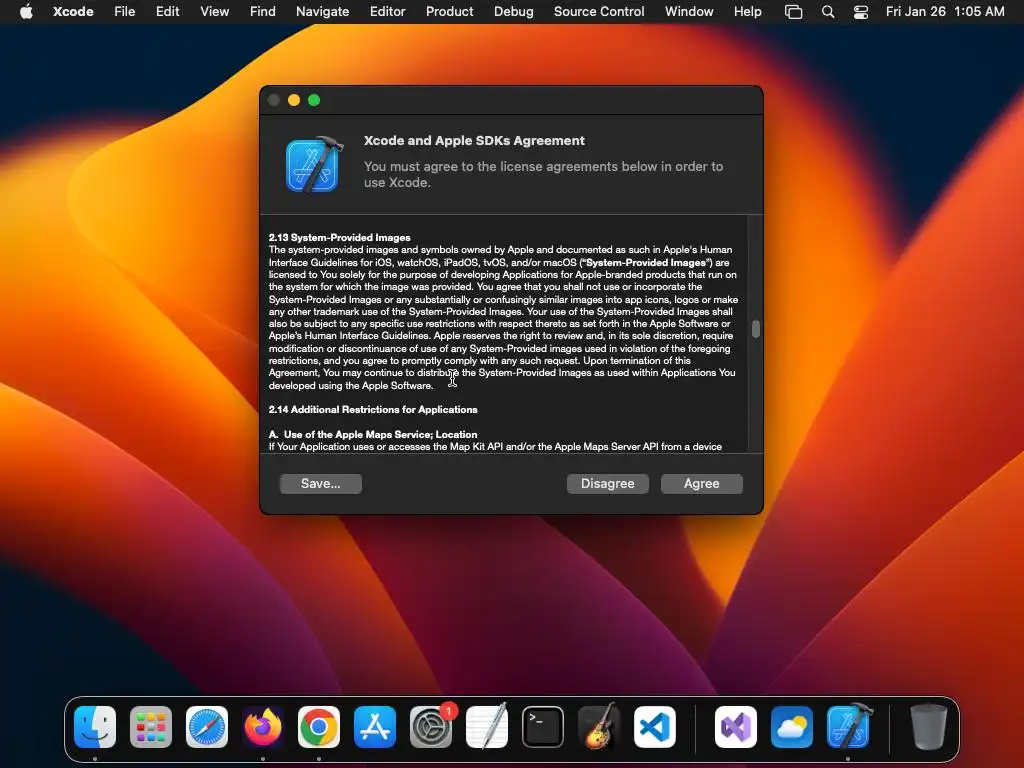Launch Google Chrome from the Dock

tap(319, 727)
